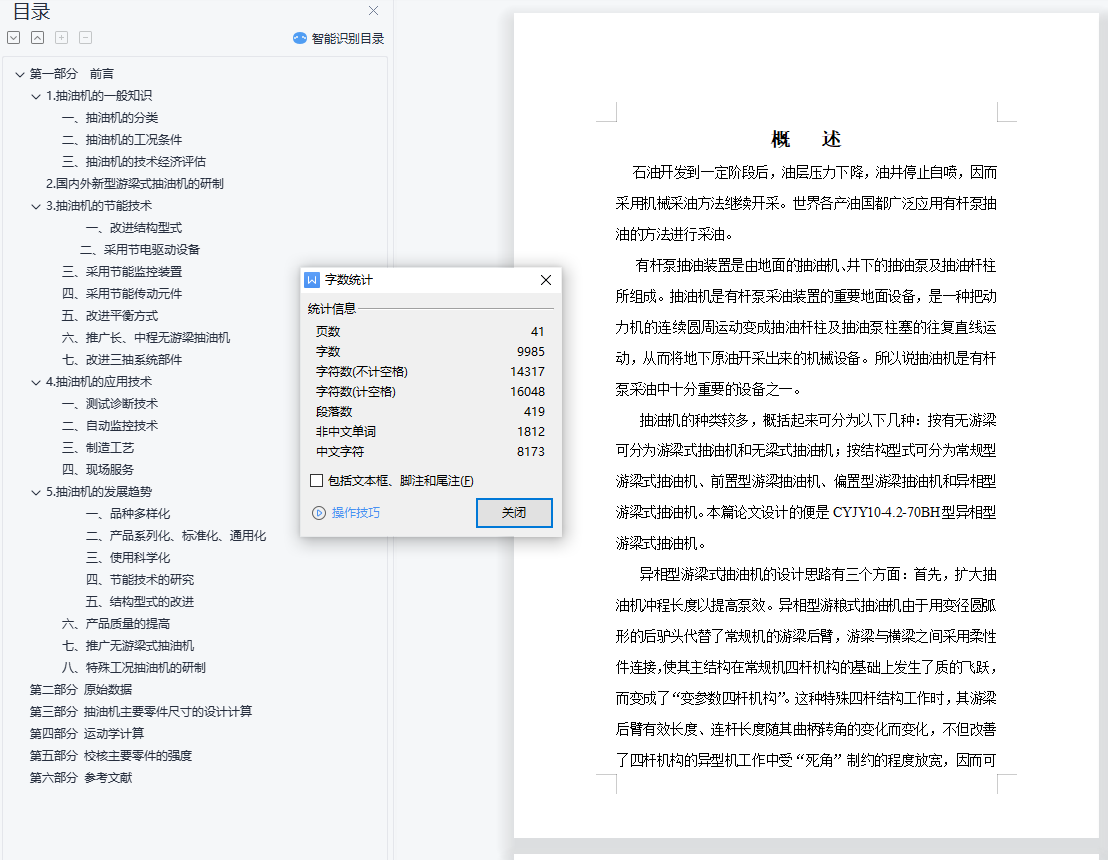Go to 四、采用节能传动元件 heading

122,293
